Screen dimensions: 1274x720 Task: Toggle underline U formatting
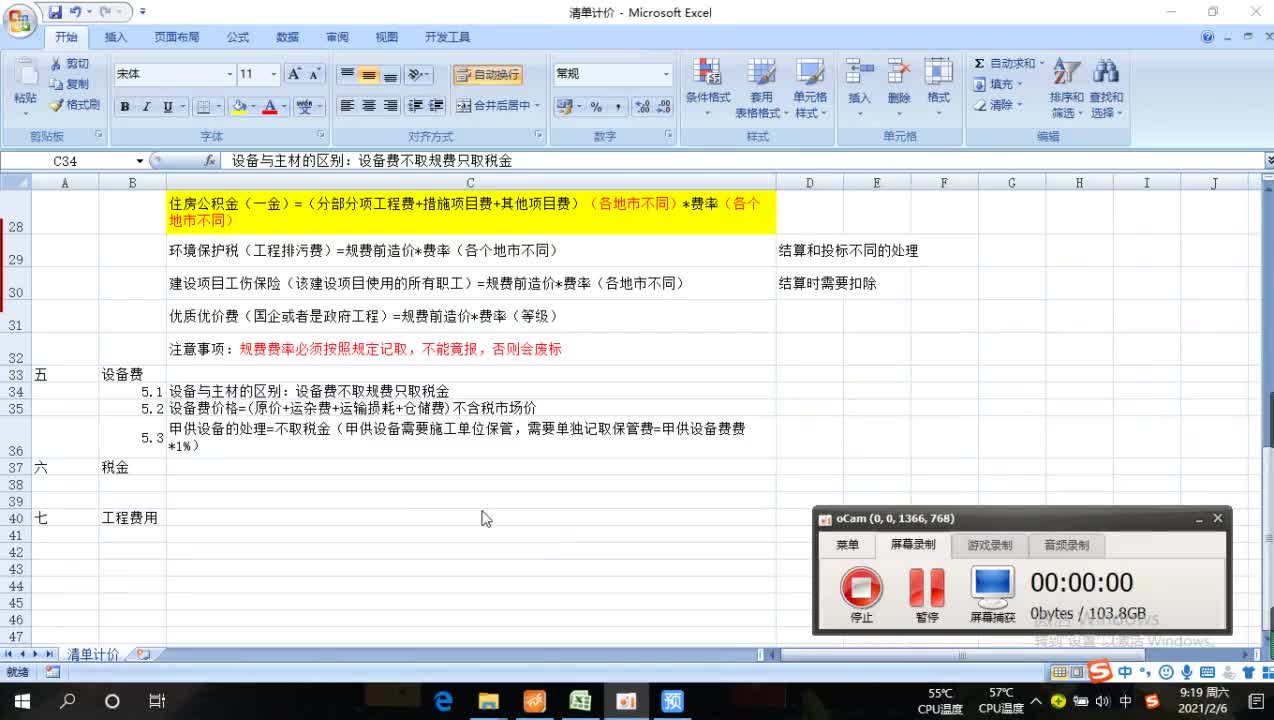pyautogui.click(x=167, y=107)
